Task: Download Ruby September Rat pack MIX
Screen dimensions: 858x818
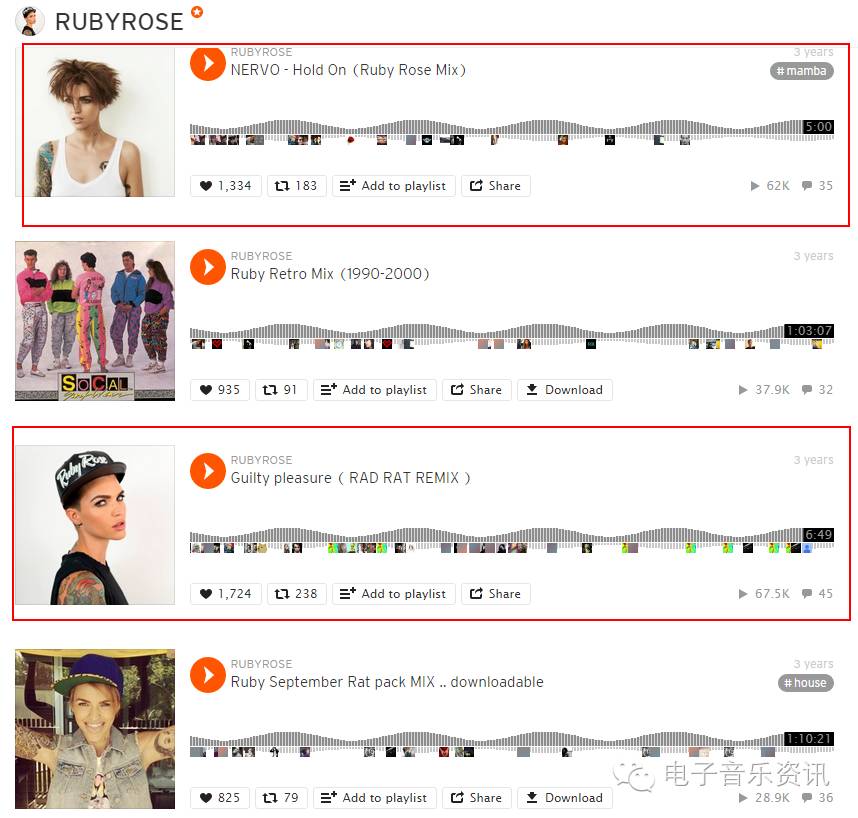Action: tap(564, 798)
